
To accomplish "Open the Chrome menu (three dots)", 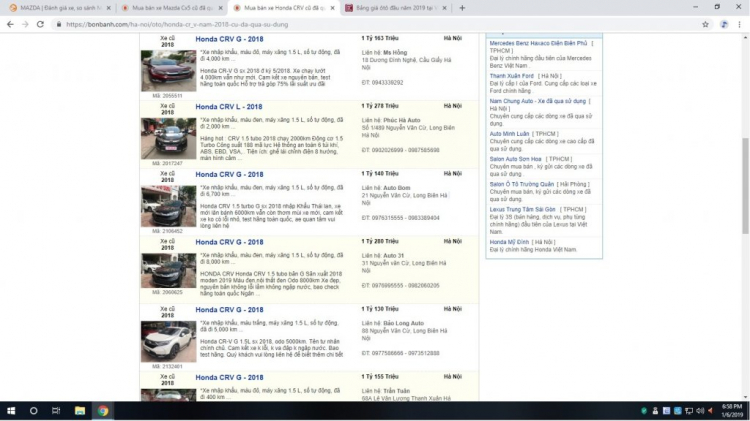I will (739, 24).
